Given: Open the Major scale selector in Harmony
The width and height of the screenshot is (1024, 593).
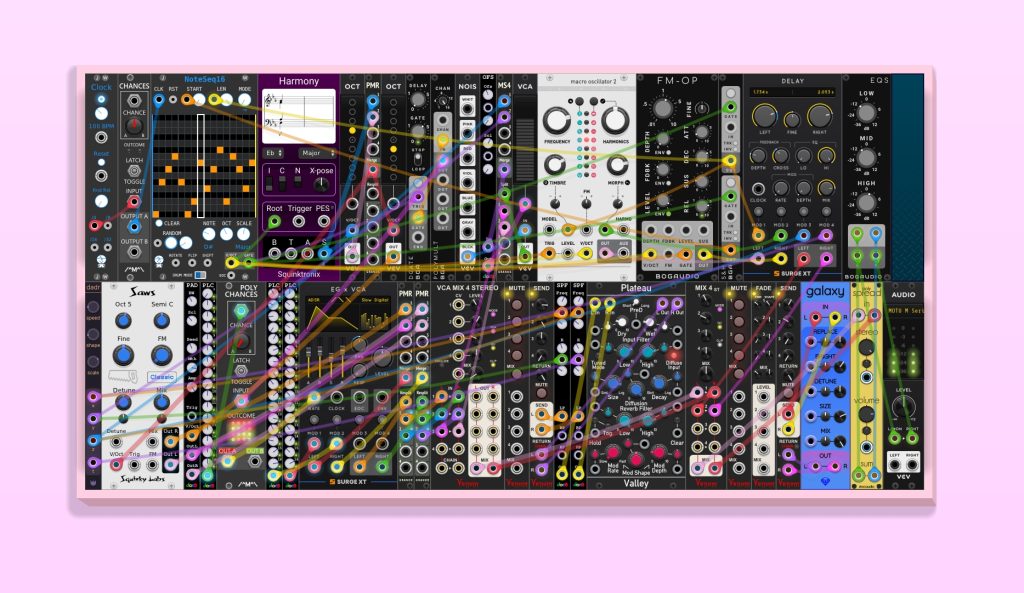Looking at the screenshot, I should (317, 153).
